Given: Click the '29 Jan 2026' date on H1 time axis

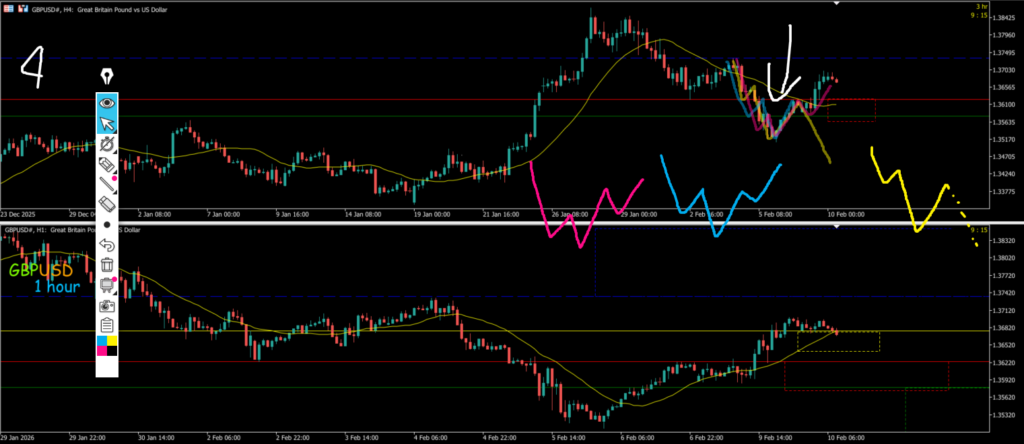Looking at the screenshot, I should [x=16, y=437].
